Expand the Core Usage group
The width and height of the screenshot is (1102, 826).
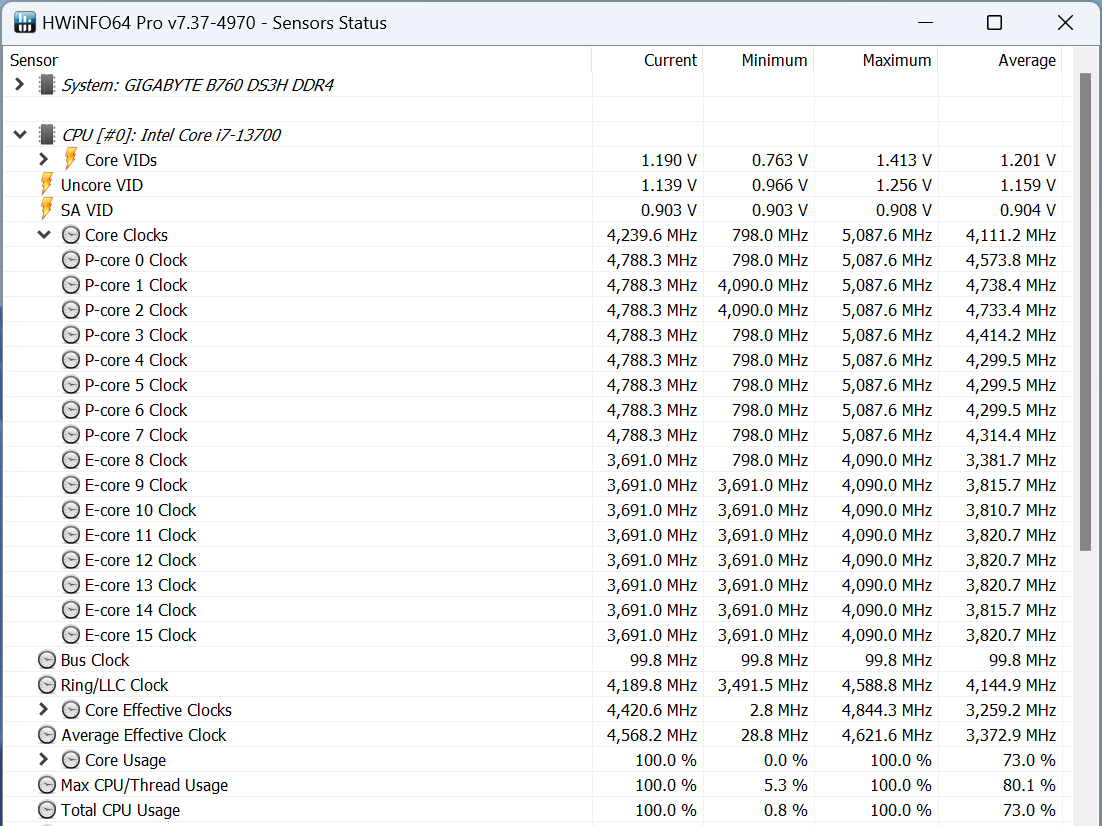pyautogui.click(x=44, y=759)
